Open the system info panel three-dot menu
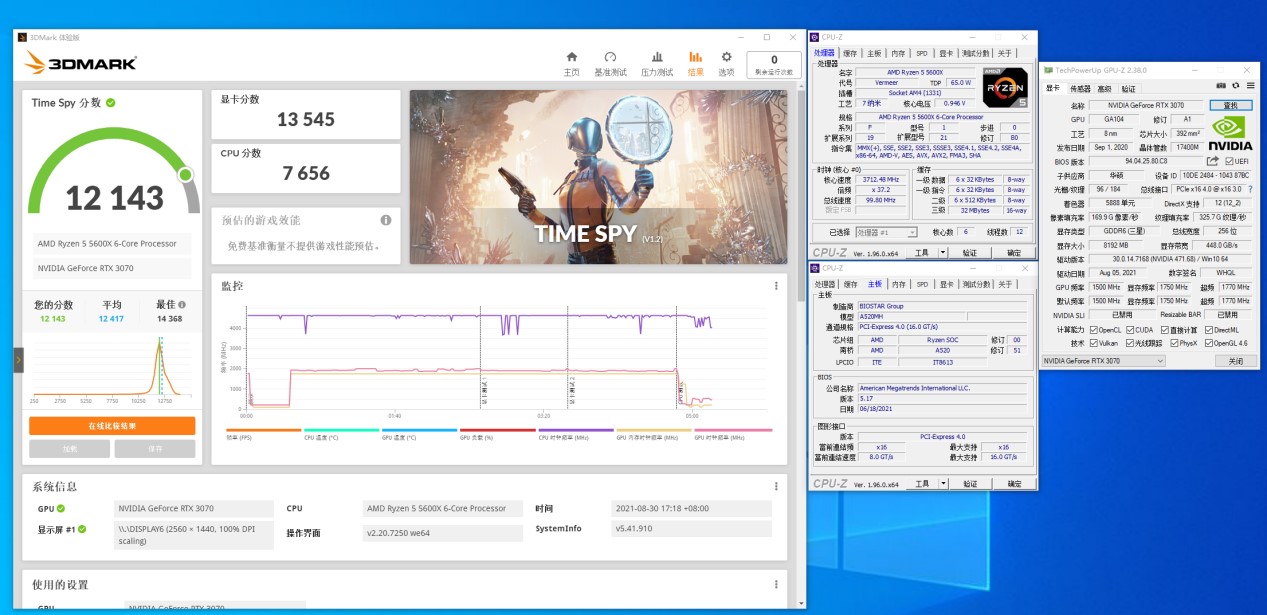This screenshot has width=1267, height=615. (776, 487)
